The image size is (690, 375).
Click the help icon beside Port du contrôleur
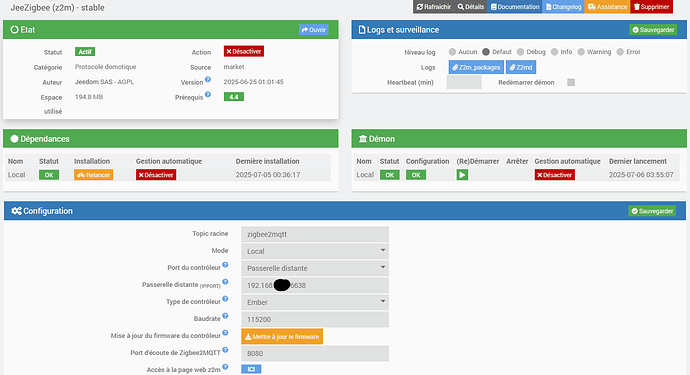tap(225, 265)
